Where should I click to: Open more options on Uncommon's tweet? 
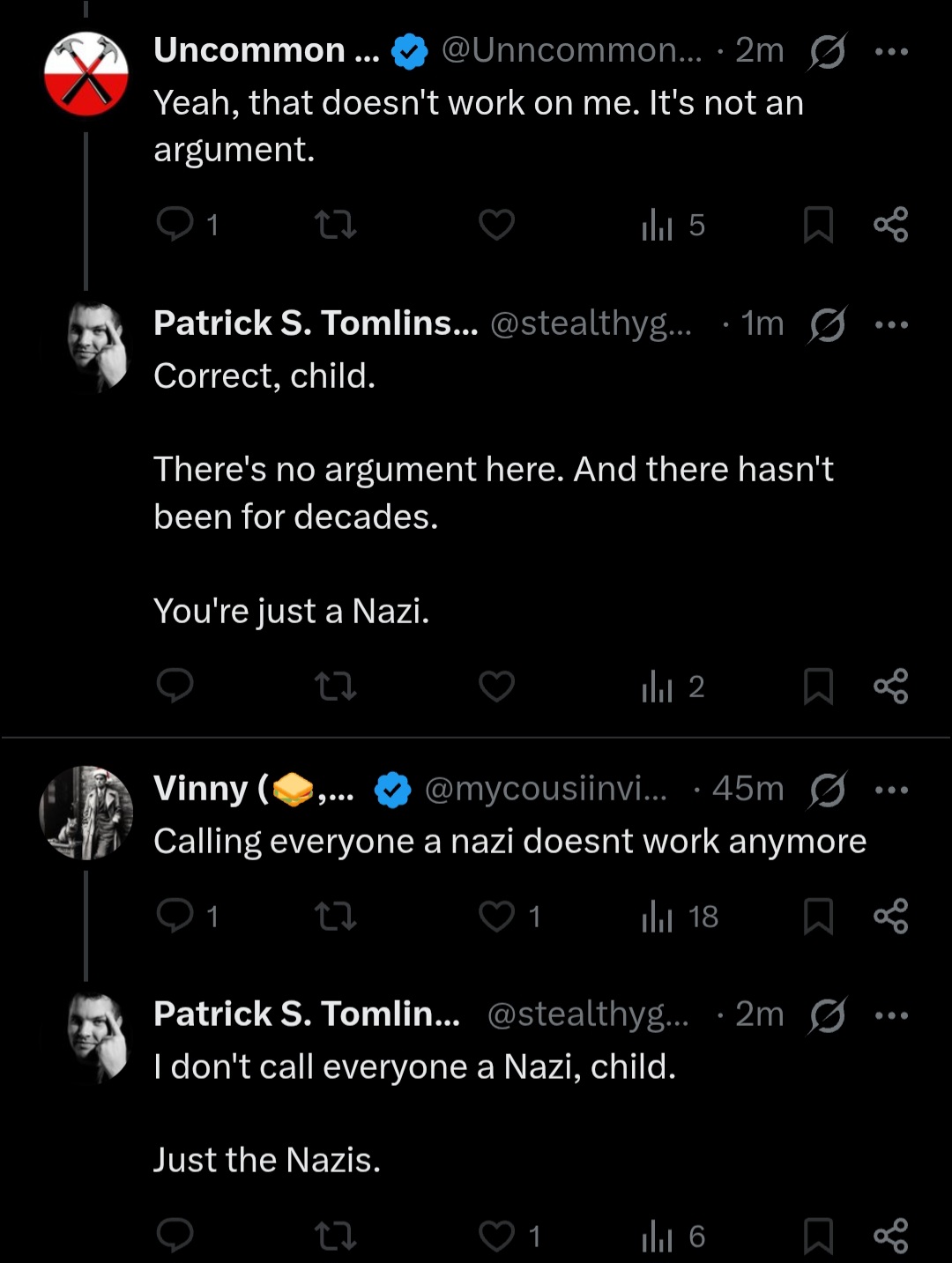(891, 51)
